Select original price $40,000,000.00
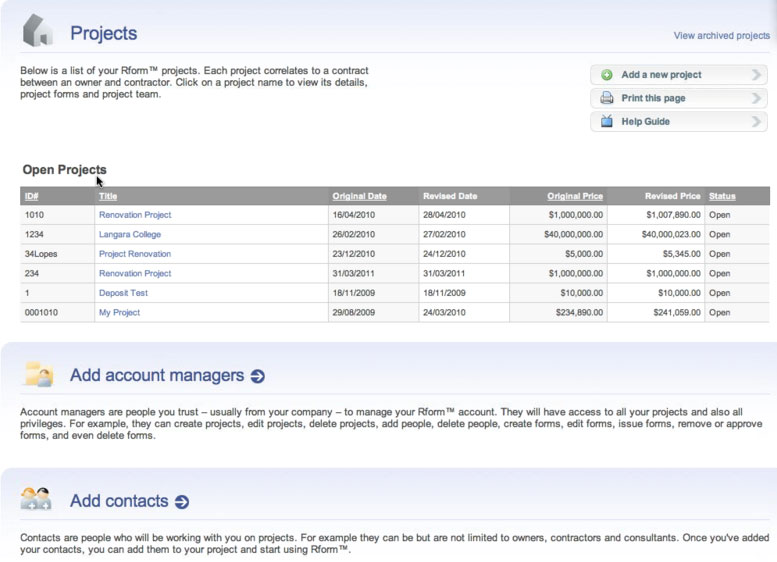This screenshot has height=562, width=777. (x=573, y=234)
